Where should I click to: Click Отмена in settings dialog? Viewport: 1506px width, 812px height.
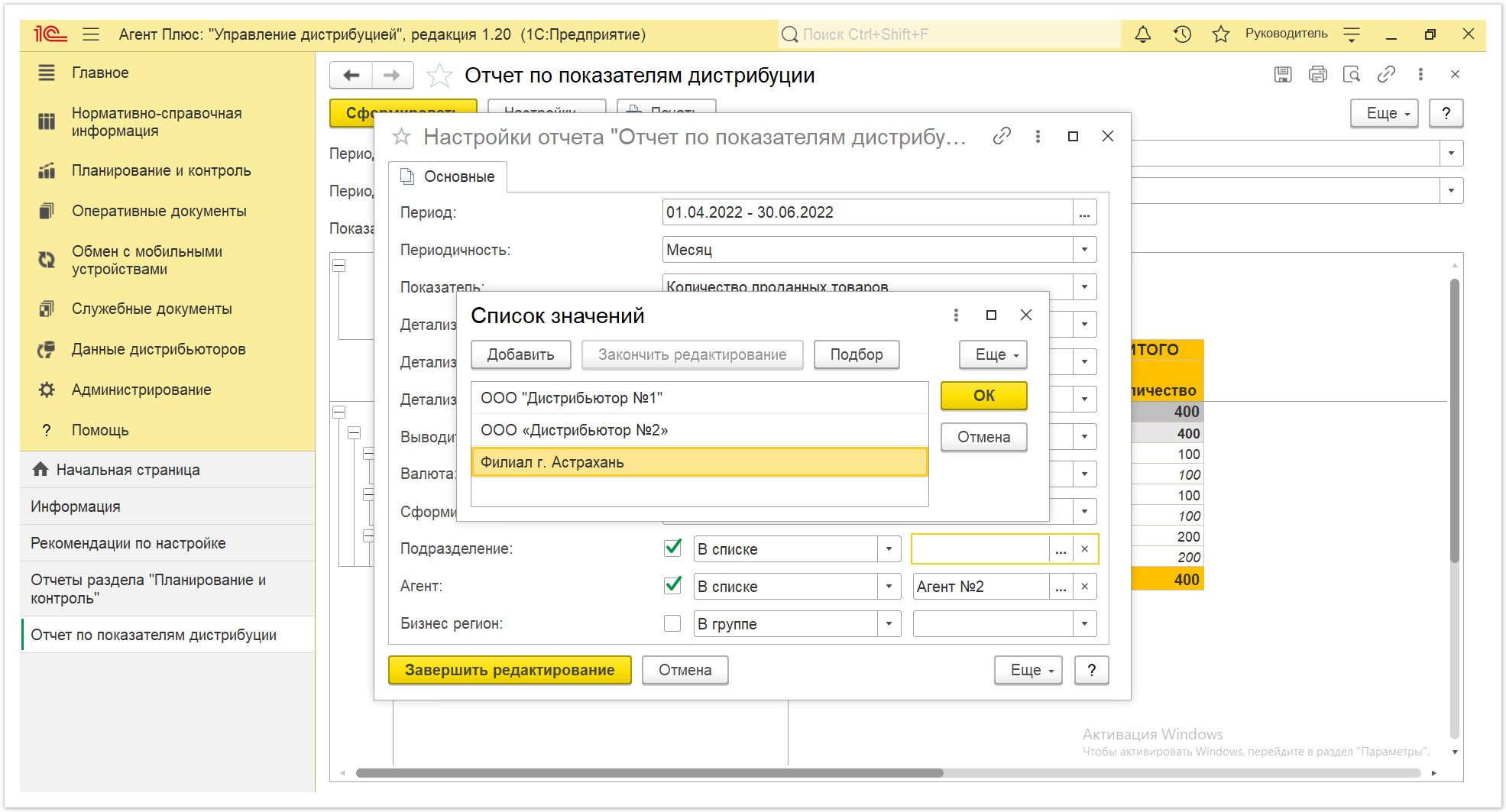pos(685,670)
